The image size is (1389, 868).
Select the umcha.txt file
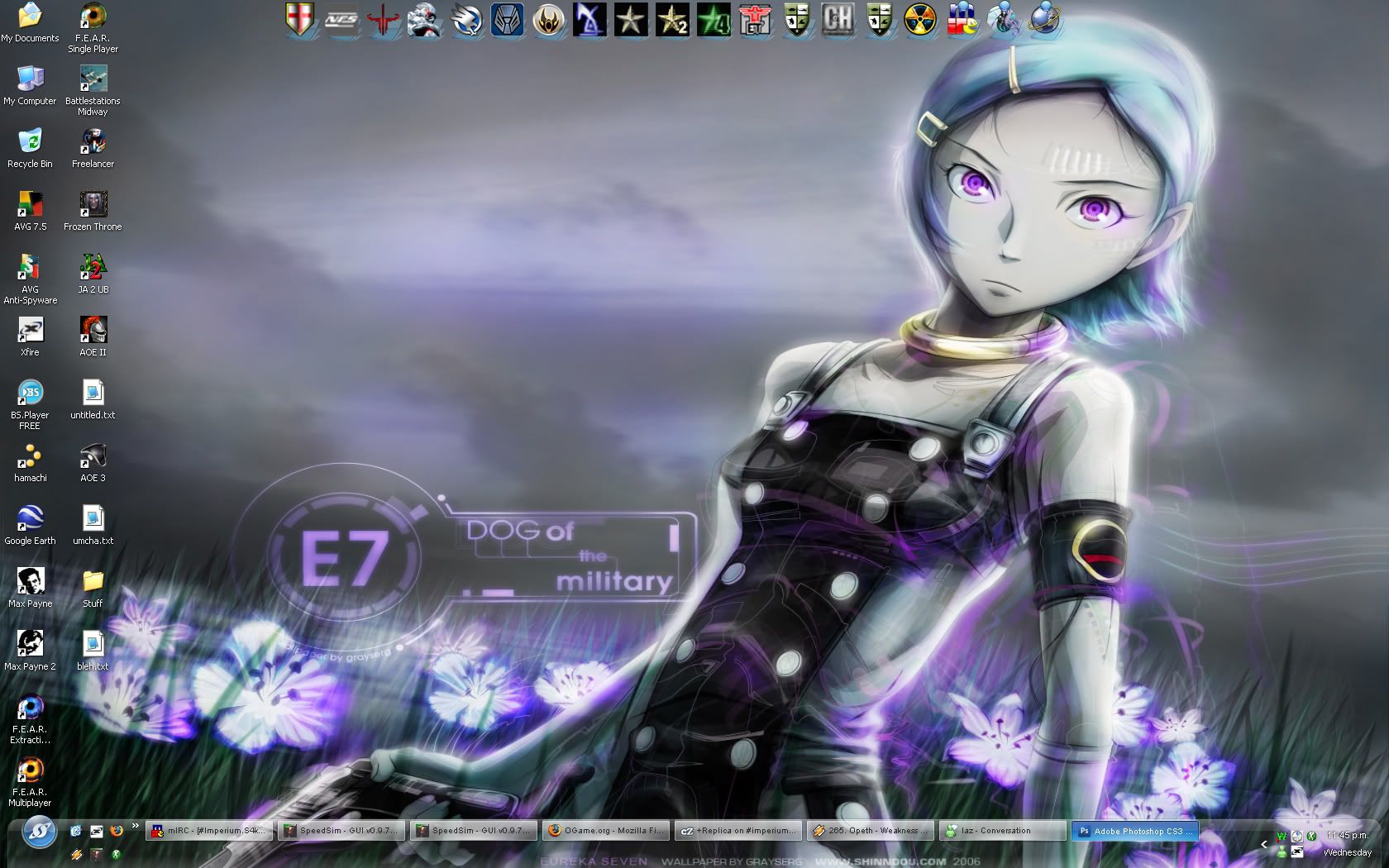point(93,525)
